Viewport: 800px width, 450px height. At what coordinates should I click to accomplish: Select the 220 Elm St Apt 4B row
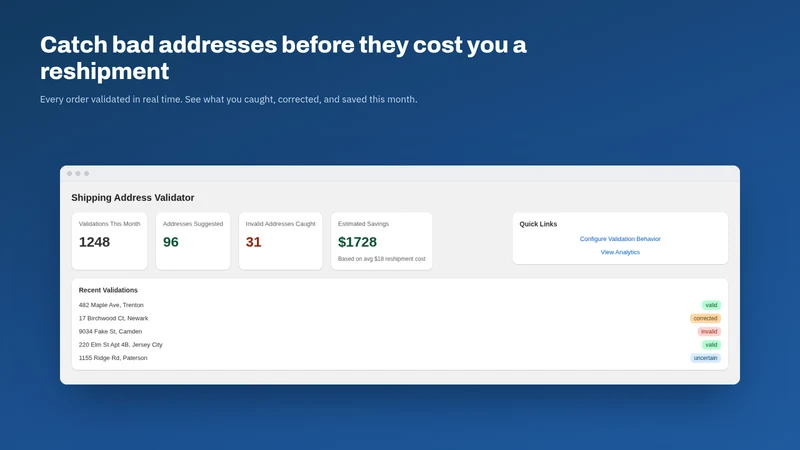click(x=399, y=345)
